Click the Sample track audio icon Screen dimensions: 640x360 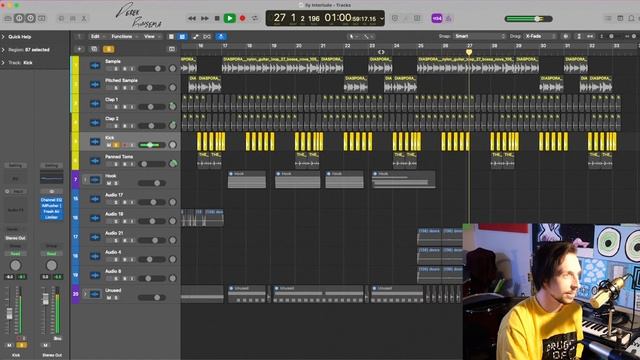[95, 65]
